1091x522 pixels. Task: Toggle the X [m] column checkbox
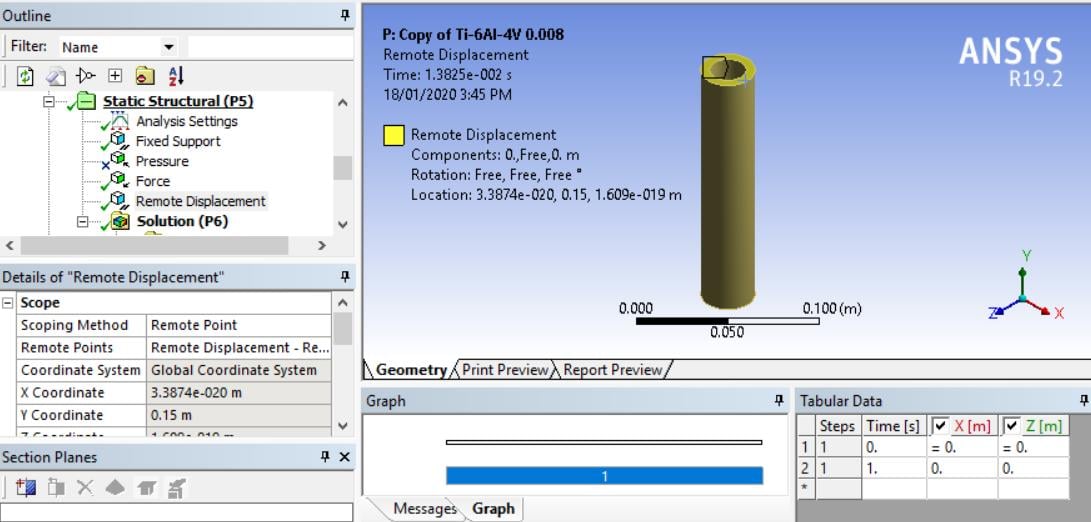(939, 425)
